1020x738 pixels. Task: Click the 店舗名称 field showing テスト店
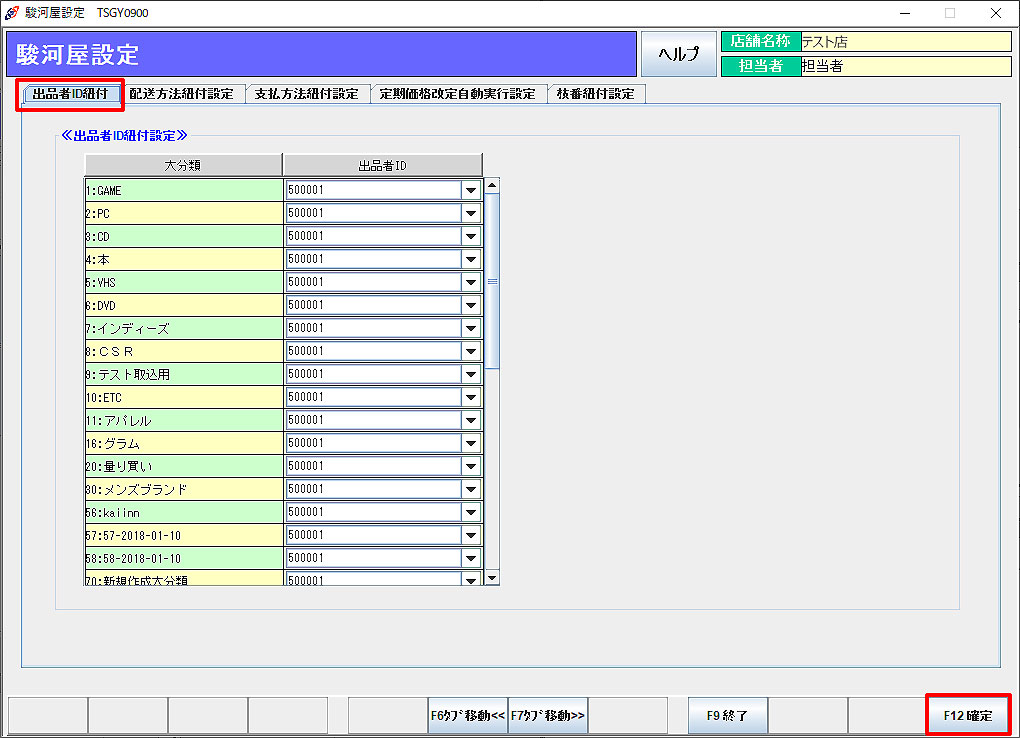tap(905, 42)
